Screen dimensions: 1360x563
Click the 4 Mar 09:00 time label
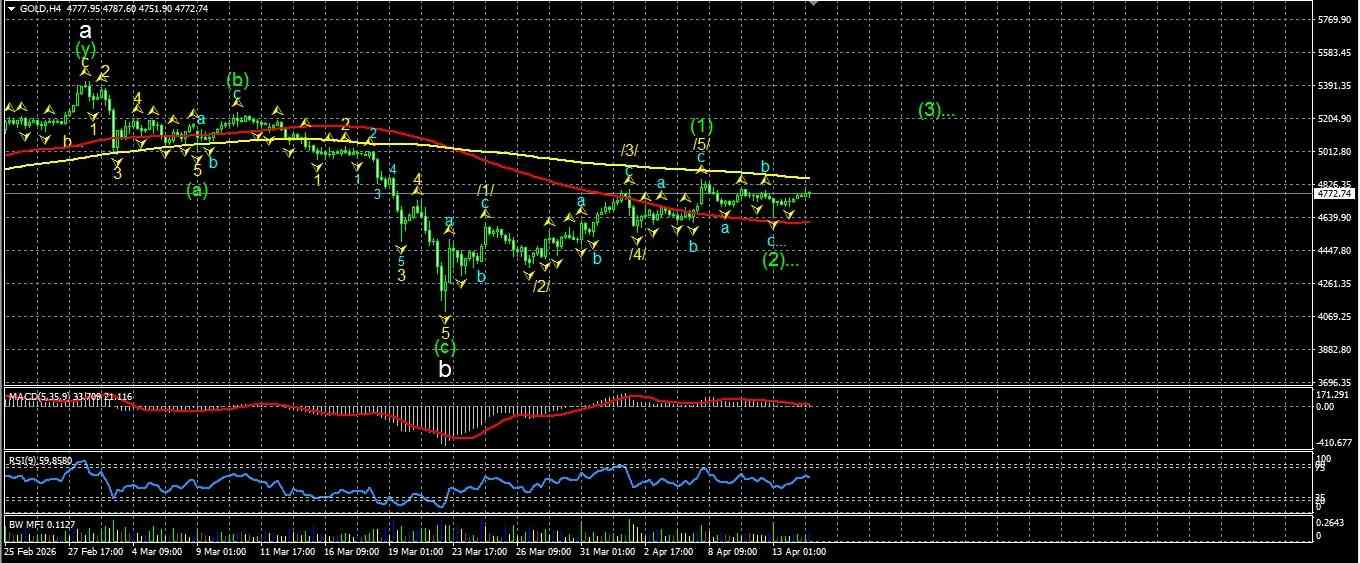(x=159, y=550)
